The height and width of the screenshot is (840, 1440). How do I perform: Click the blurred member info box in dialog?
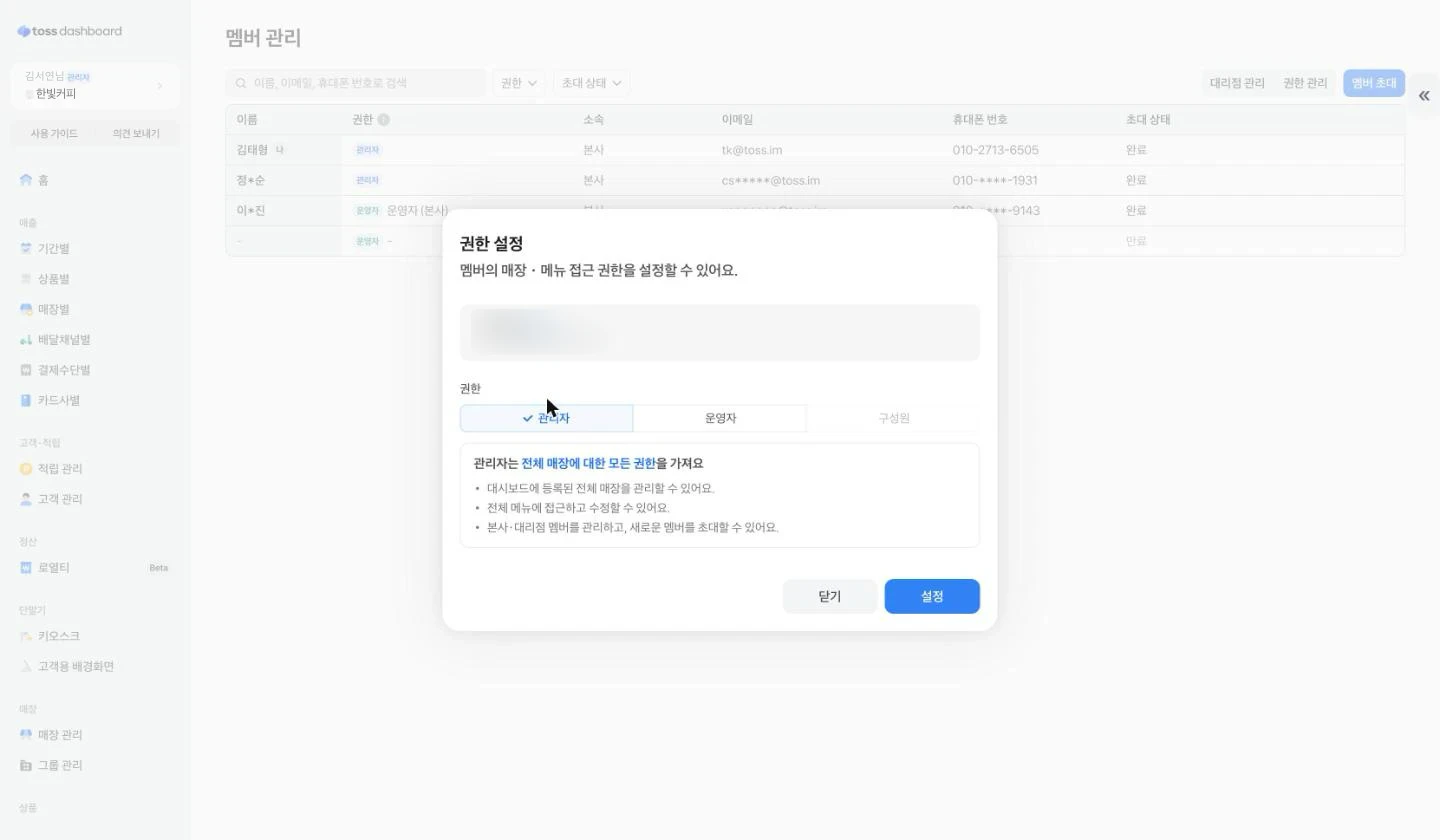(x=720, y=333)
